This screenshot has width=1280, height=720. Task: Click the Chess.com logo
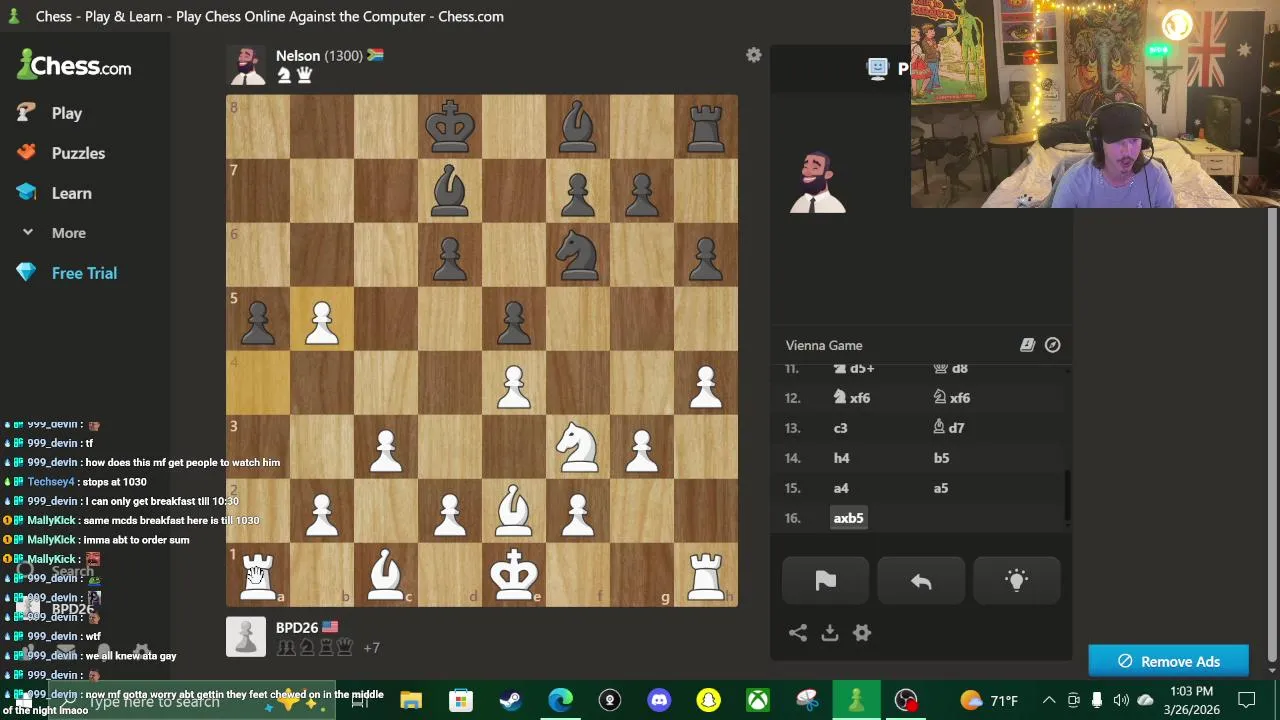[75, 66]
